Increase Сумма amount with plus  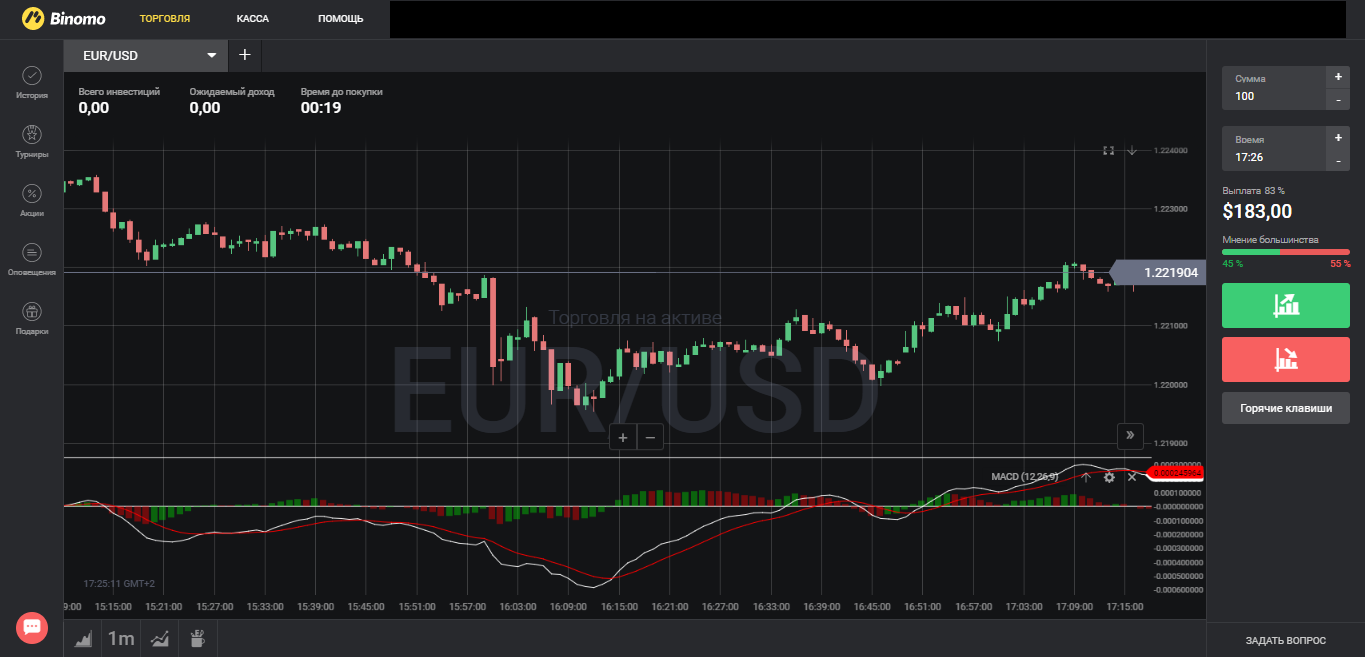pos(1338,77)
